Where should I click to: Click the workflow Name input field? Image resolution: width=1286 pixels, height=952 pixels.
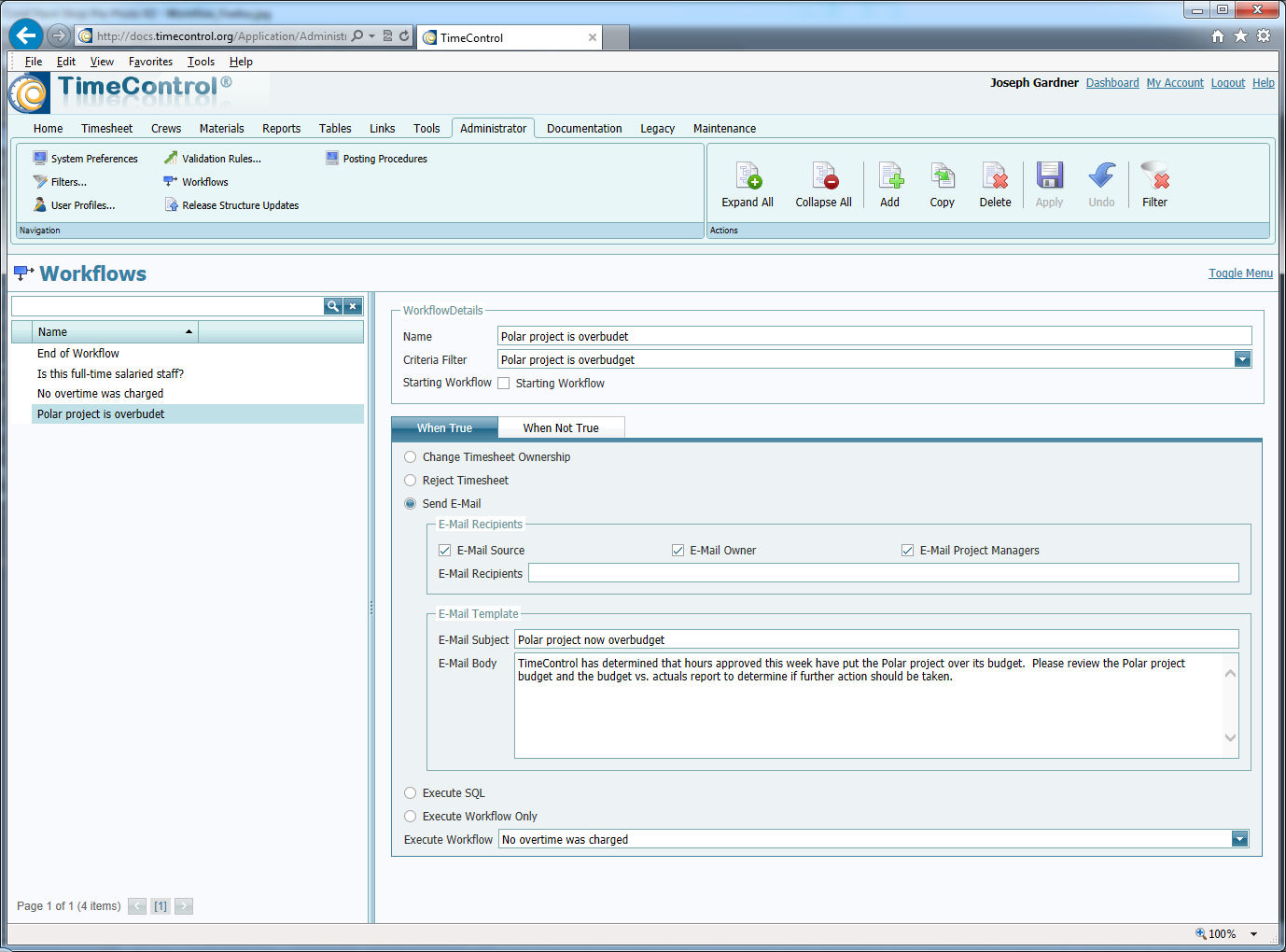tap(874, 336)
